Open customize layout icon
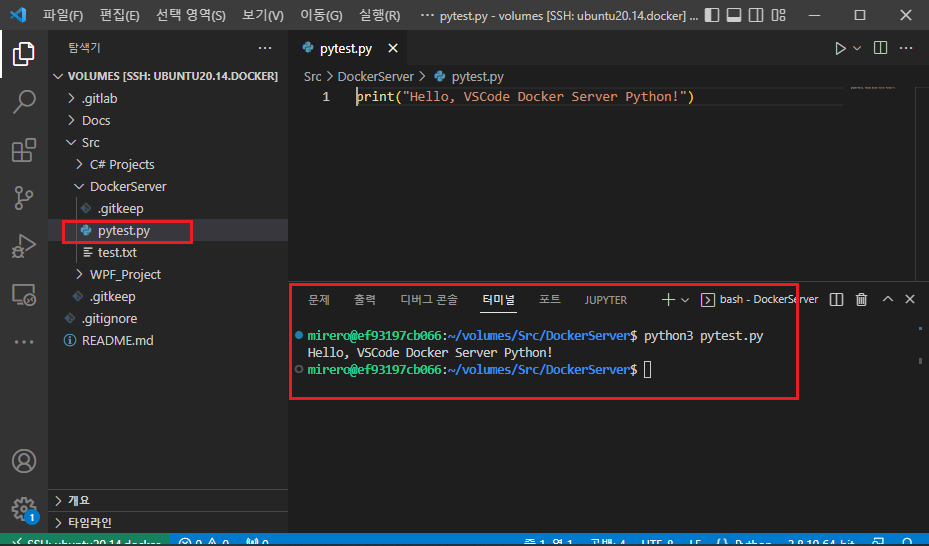The height and width of the screenshot is (546, 929). pyautogui.click(x=779, y=15)
